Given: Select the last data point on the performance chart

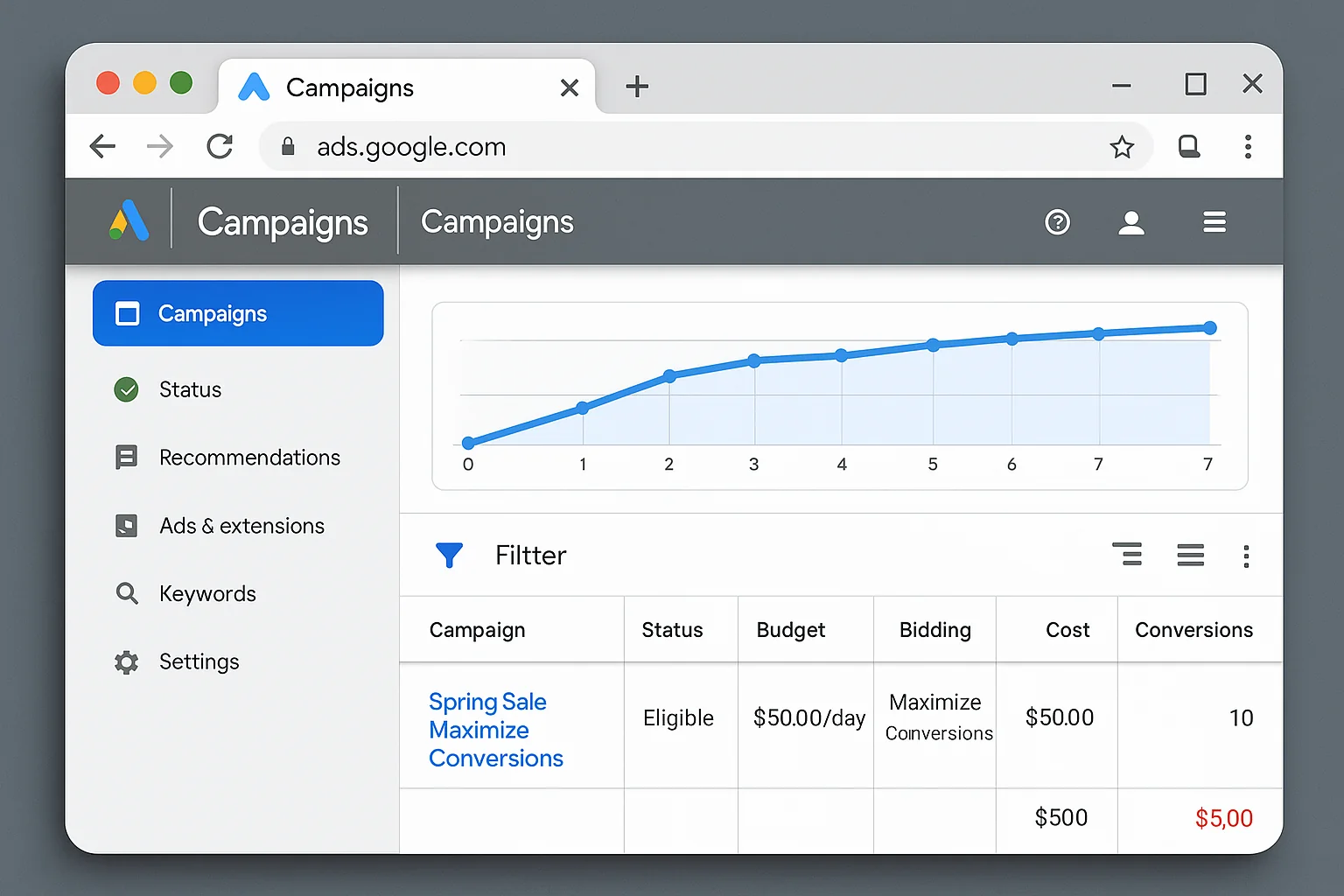Looking at the screenshot, I should [x=1209, y=327].
